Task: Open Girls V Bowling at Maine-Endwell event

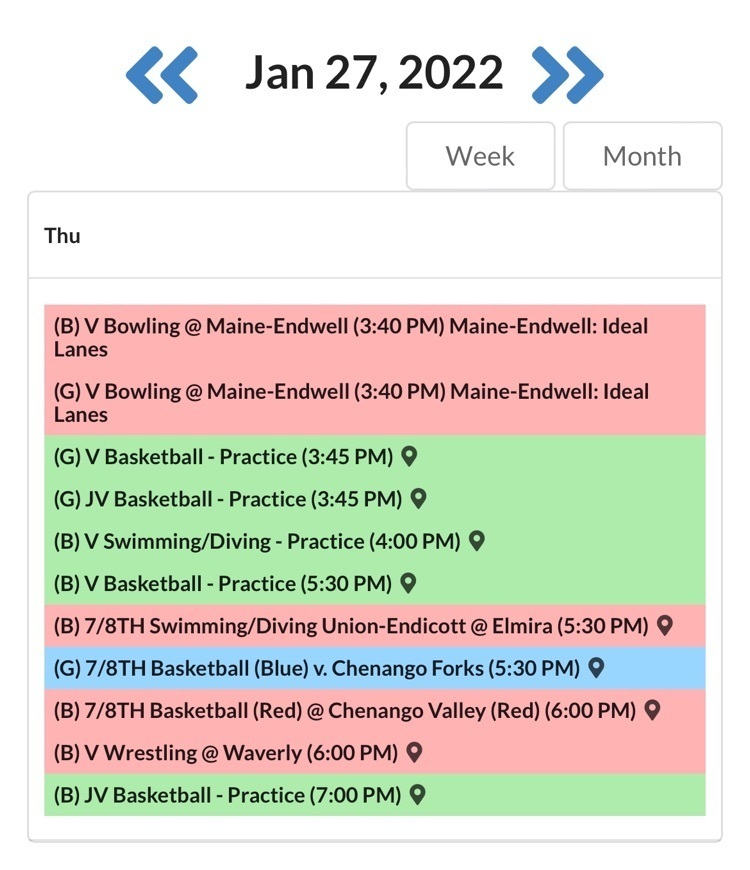Action: point(350,403)
